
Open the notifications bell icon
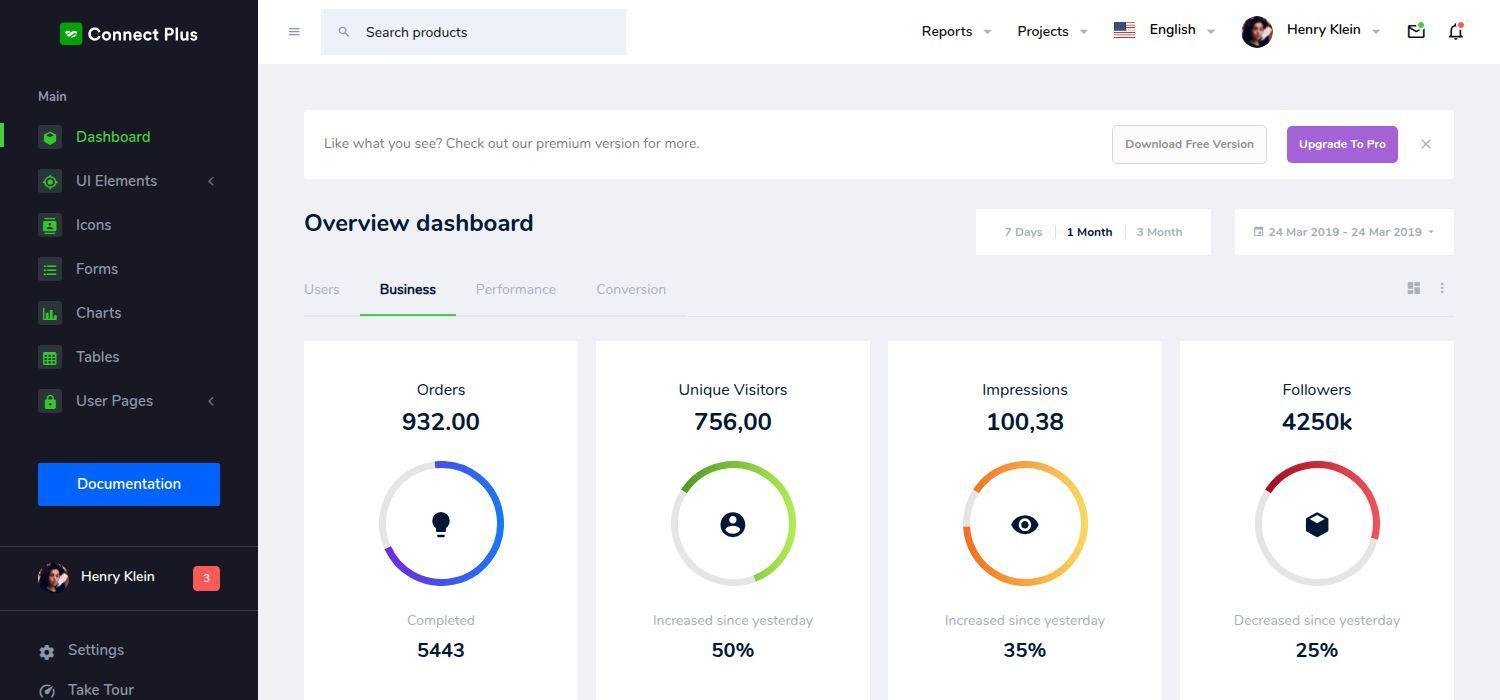click(1456, 31)
